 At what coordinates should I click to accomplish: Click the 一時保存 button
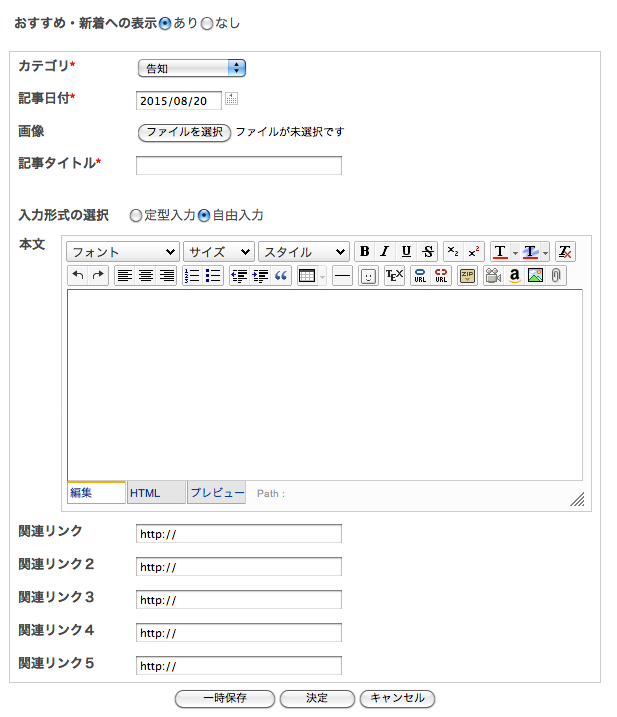224,698
